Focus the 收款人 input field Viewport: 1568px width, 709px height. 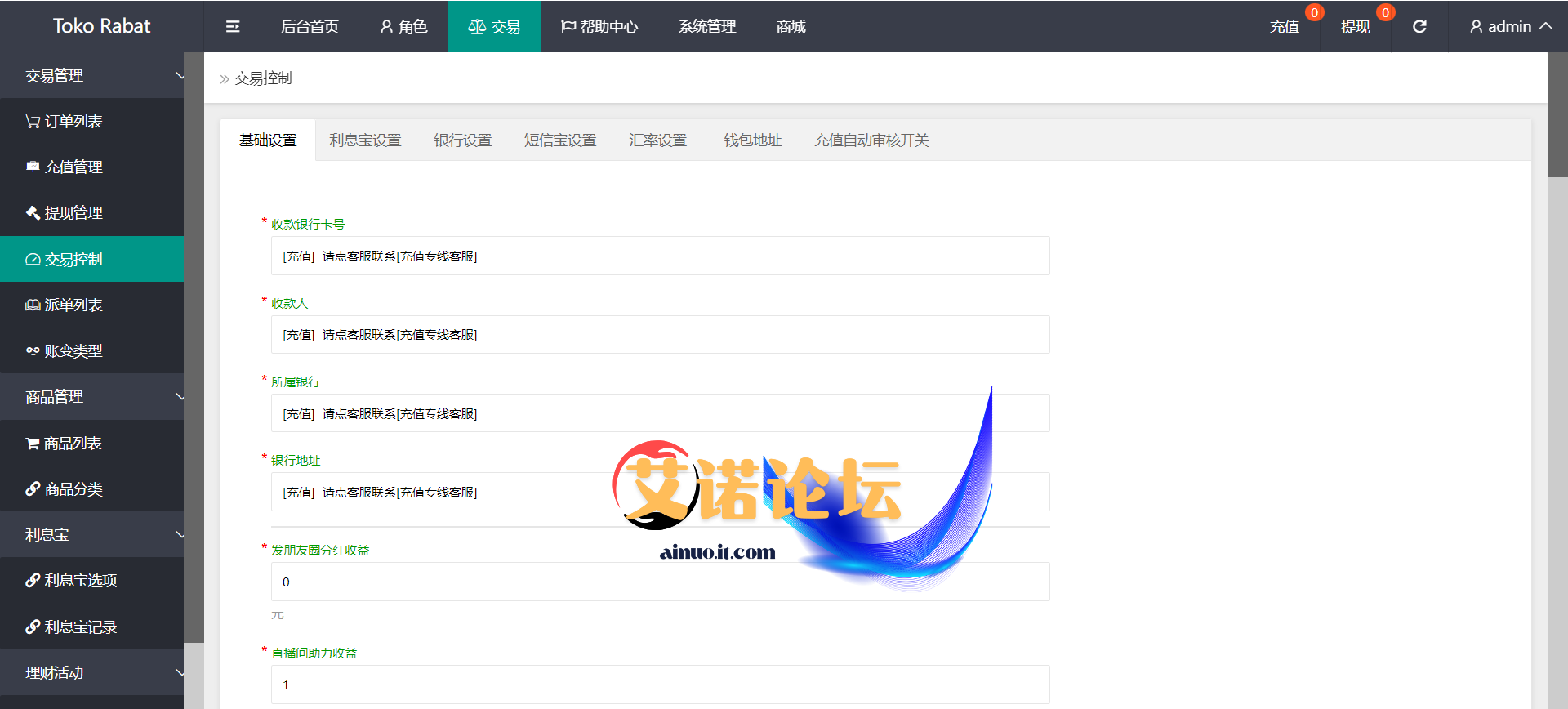coord(660,335)
